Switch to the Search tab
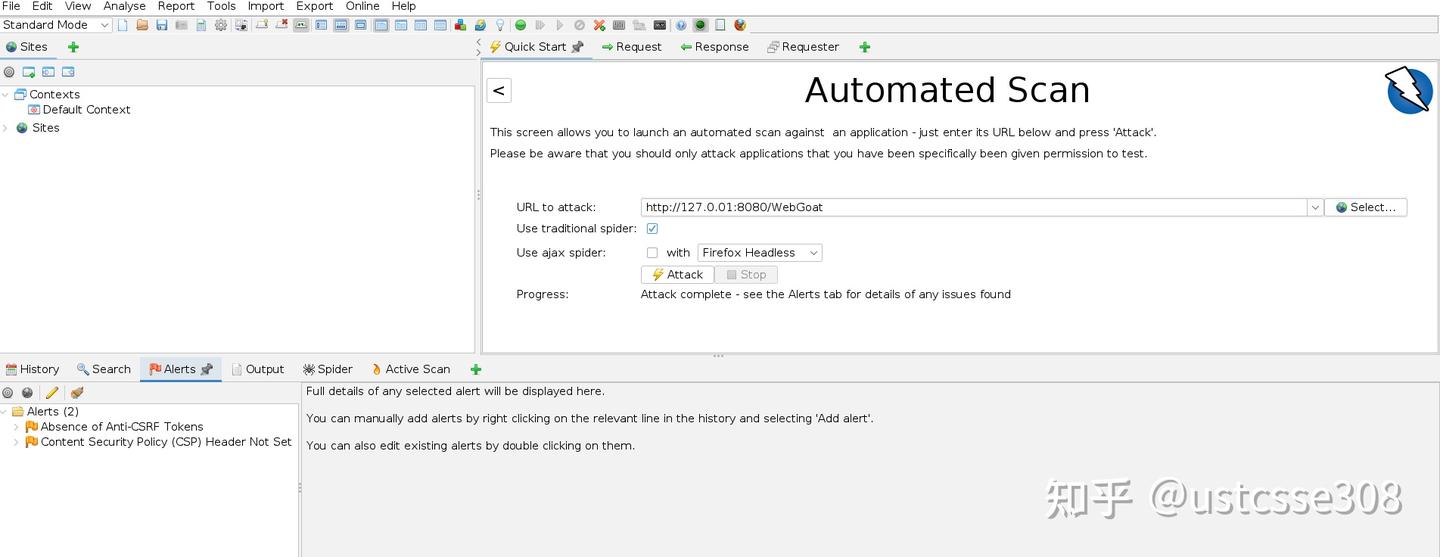This screenshot has height=557, width=1440. point(104,369)
